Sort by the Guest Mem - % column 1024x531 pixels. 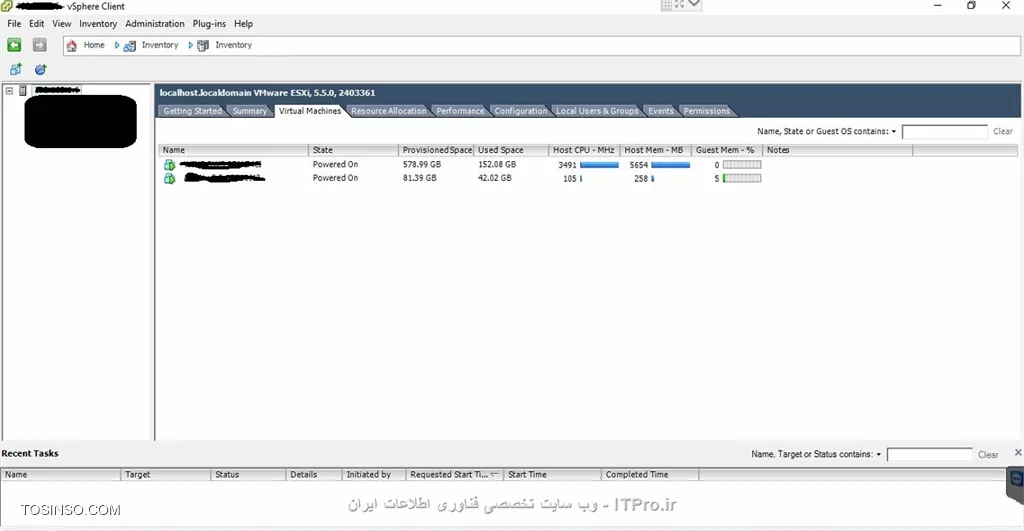tap(727, 150)
